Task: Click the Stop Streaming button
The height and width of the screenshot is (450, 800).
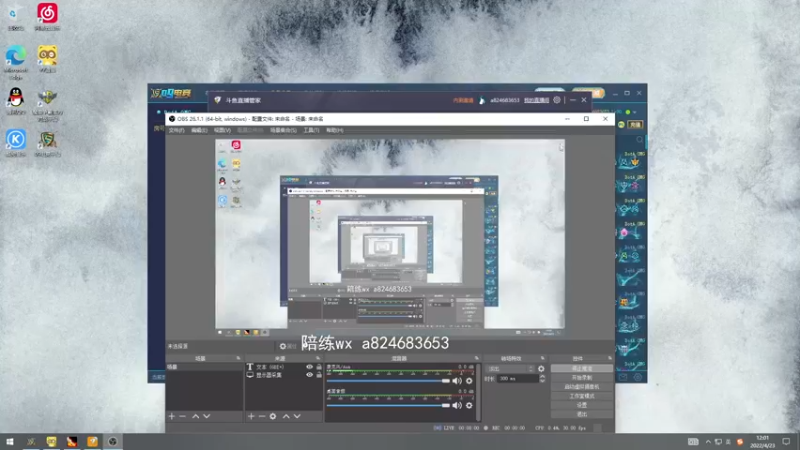Action: (582, 368)
